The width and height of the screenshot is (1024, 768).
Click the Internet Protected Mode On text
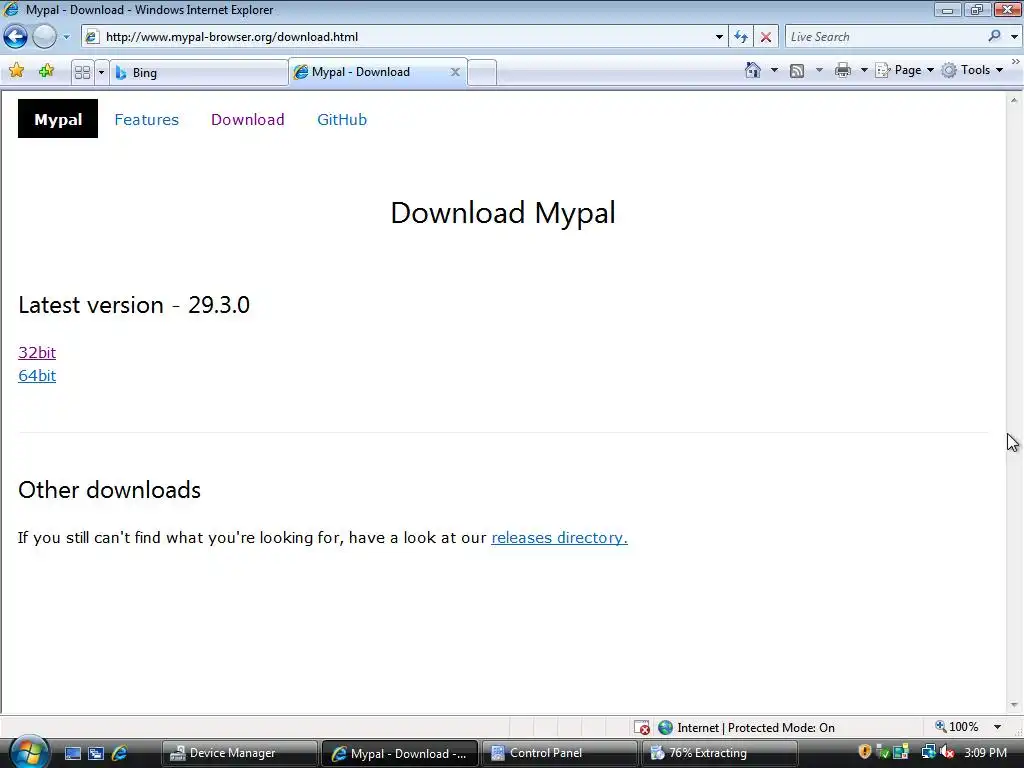[x=756, y=728]
